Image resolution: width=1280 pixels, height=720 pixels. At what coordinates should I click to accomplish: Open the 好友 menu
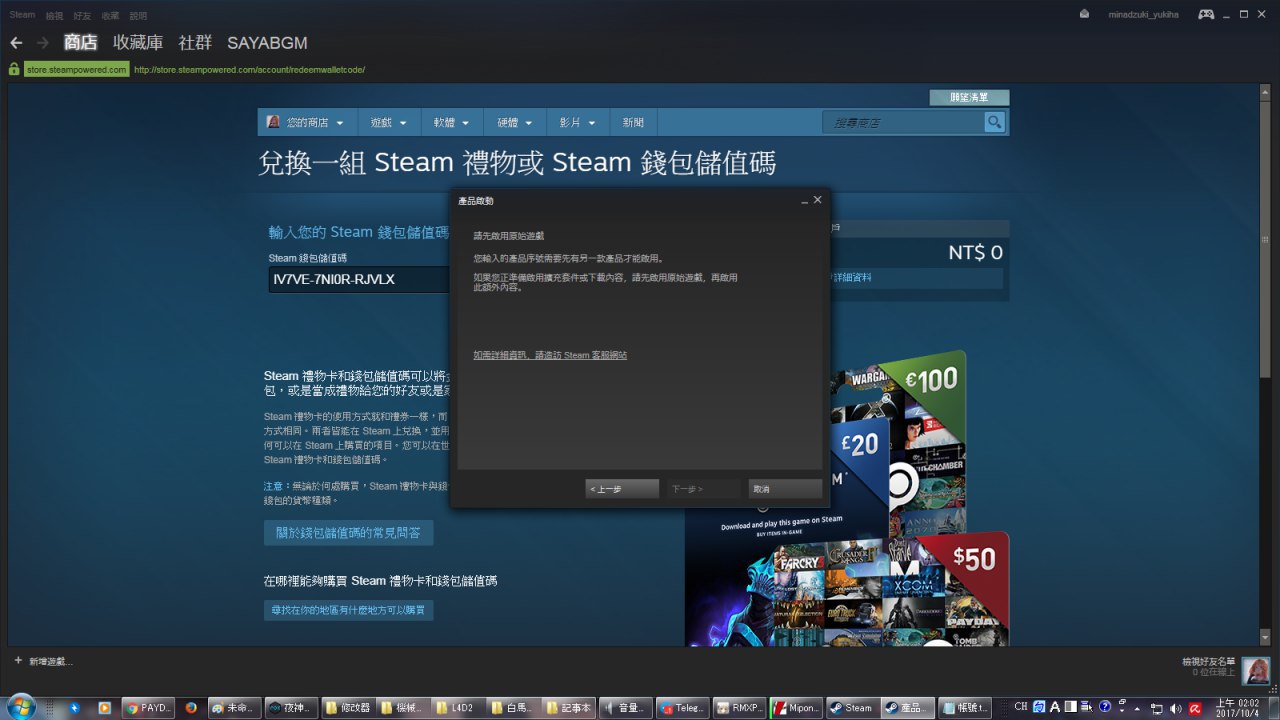tap(82, 15)
